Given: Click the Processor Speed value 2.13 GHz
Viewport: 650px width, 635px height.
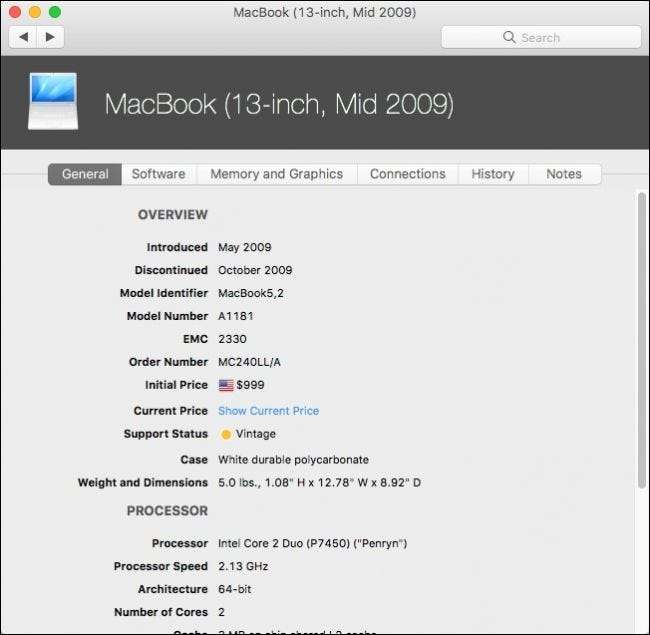Looking at the screenshot, I should (x=243, y=567).
